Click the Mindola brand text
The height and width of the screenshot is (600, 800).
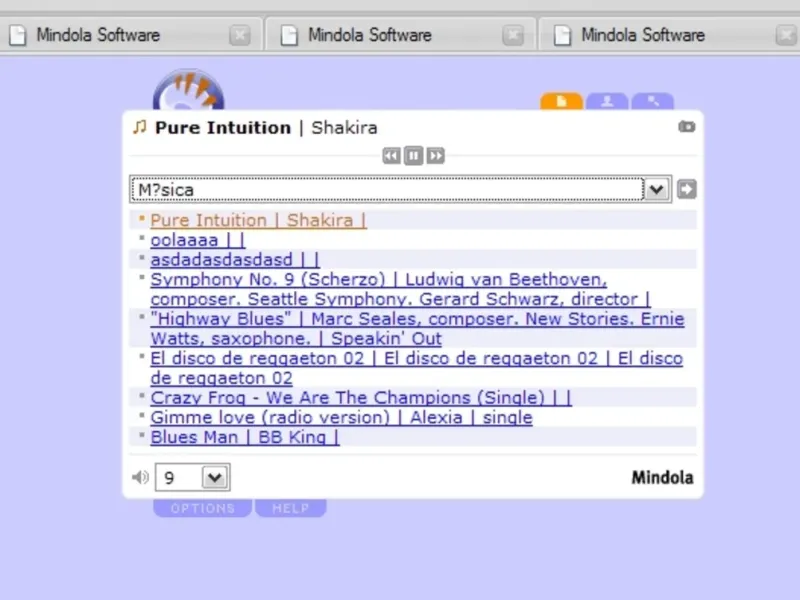pyautogui.click(x=662, y=478)
